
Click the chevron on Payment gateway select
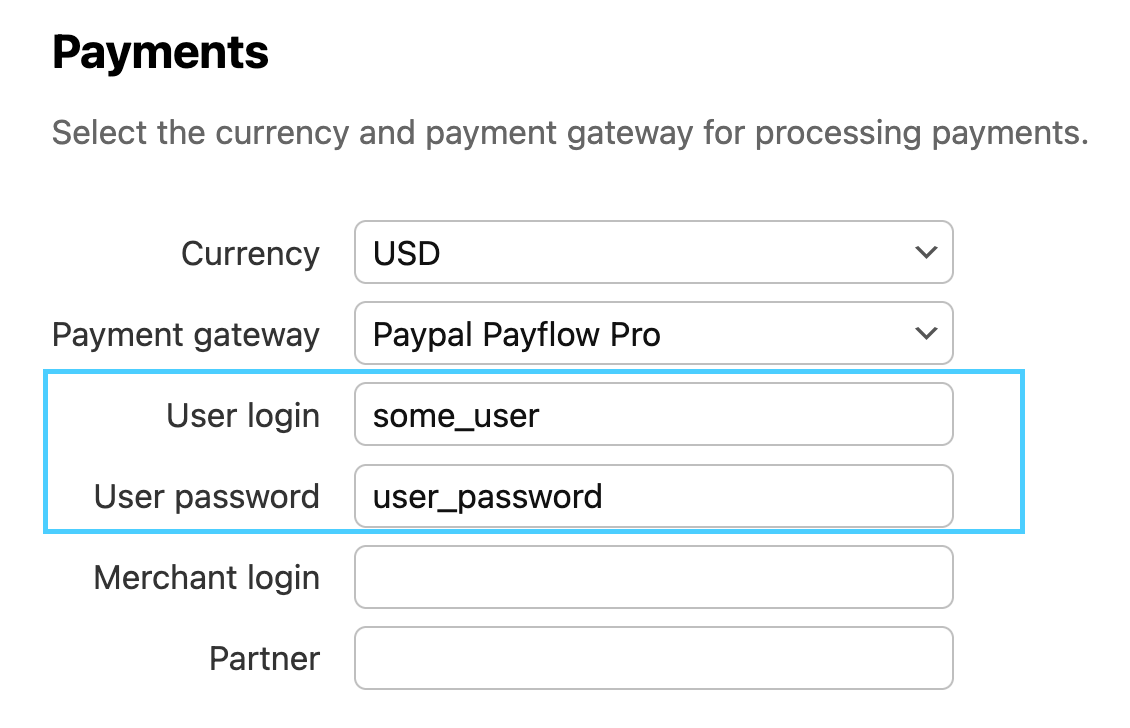point(926,334)
